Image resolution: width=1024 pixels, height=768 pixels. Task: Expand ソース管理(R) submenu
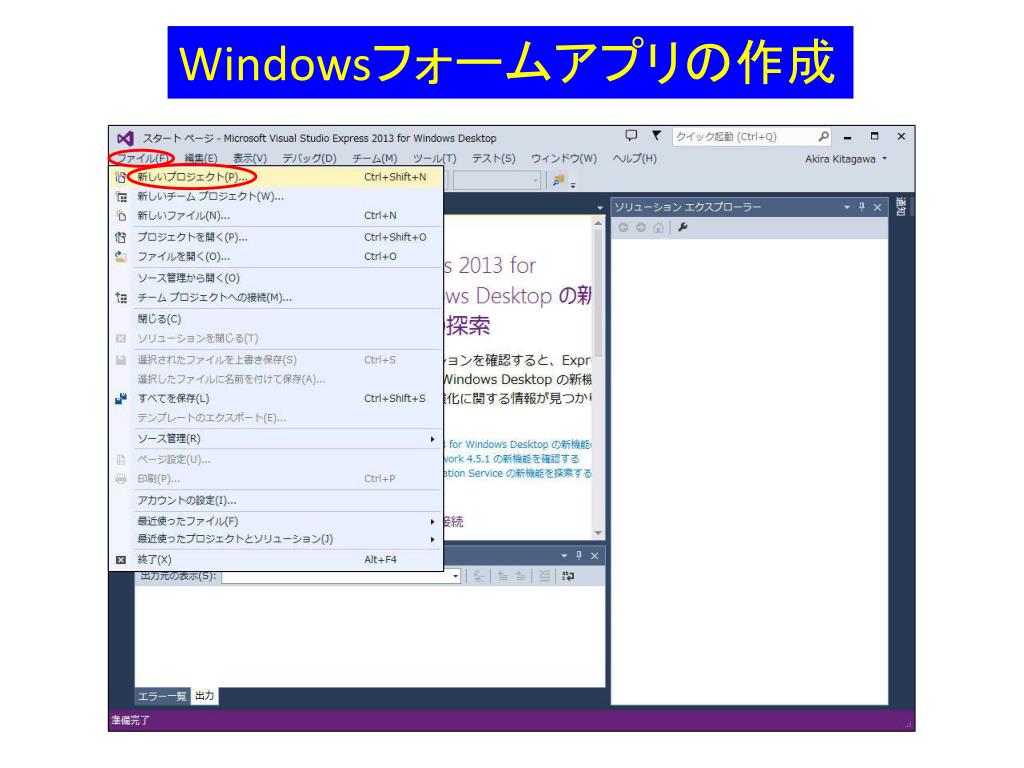278,439
